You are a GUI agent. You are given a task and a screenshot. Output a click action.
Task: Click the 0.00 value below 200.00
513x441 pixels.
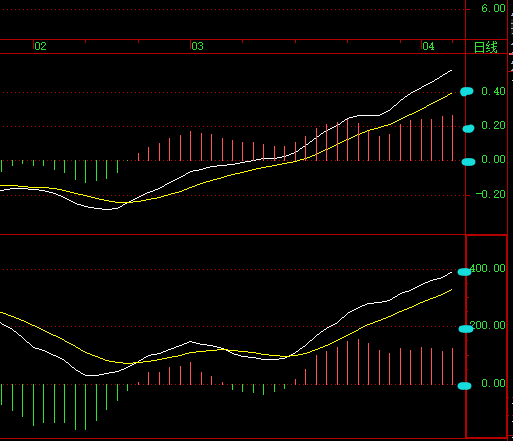(493, 383)
